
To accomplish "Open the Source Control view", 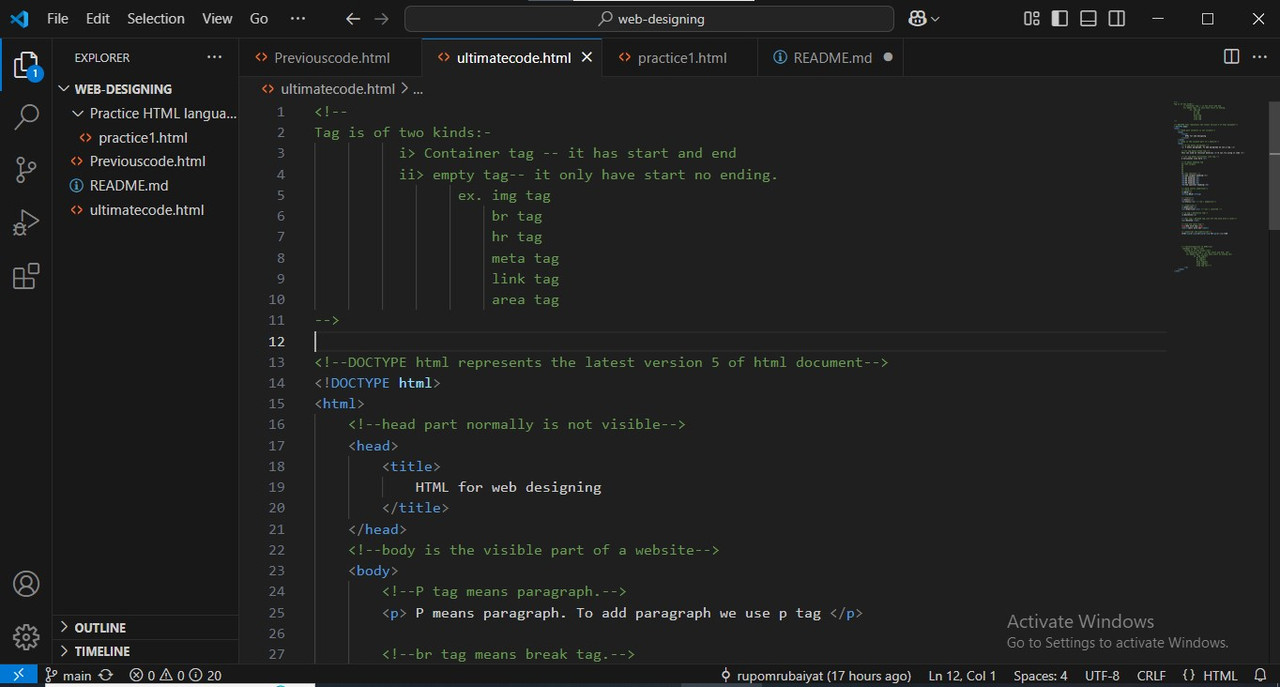I will (x=26, y=170).
